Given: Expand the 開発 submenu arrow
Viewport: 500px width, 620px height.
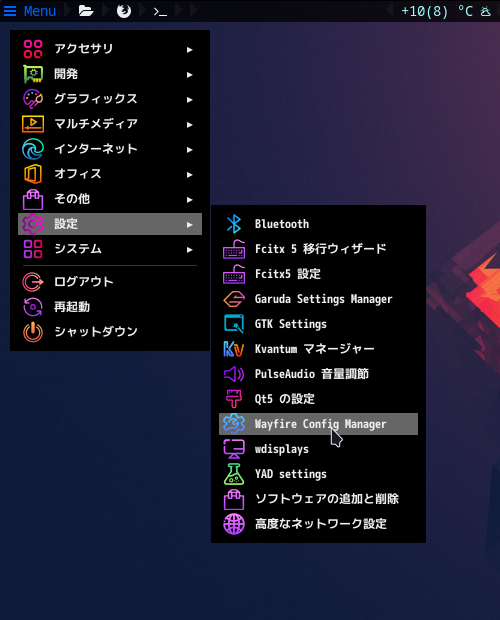Looking at the screenshot, I should (190, 74).
